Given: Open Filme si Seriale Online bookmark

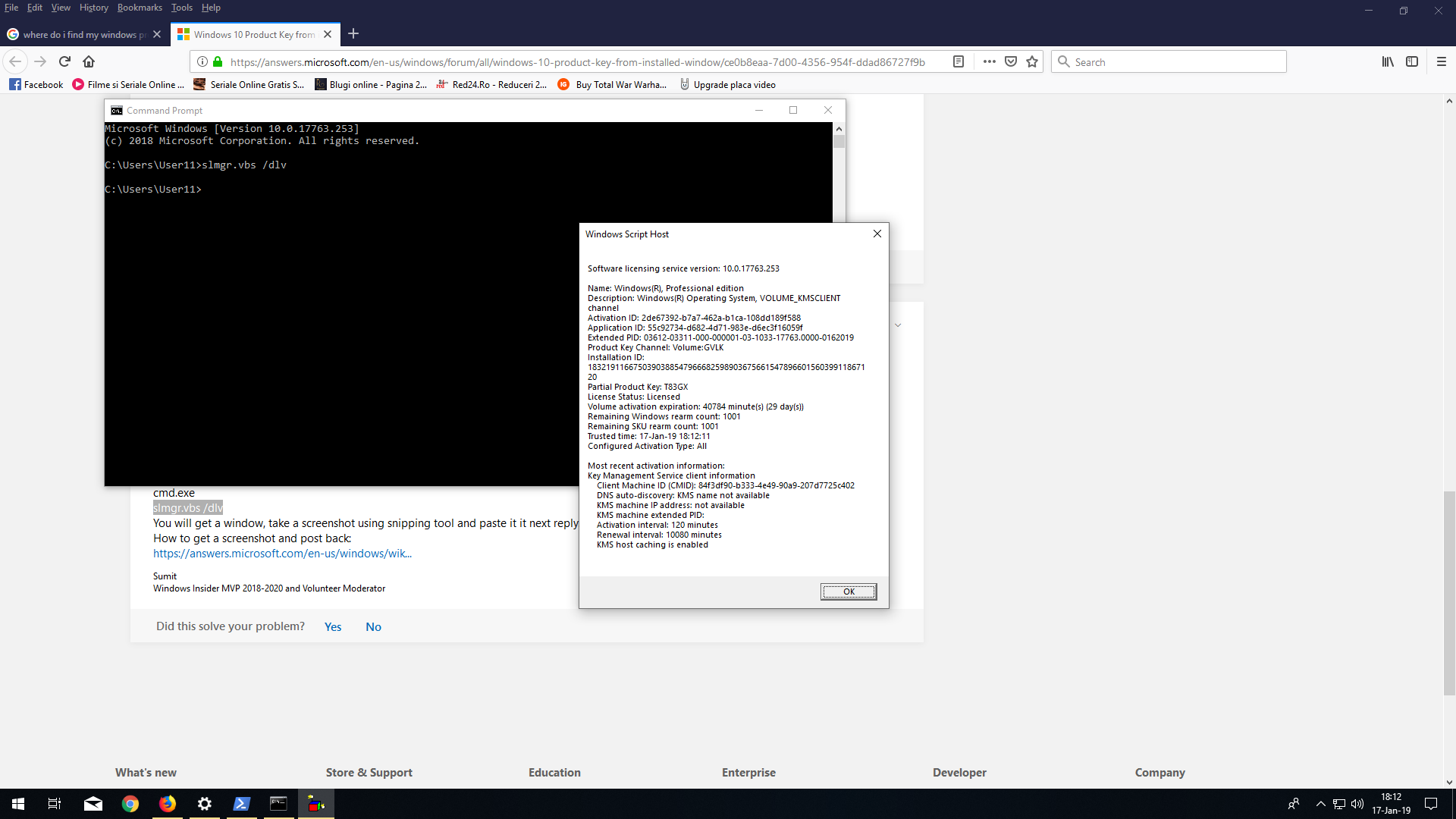Looking at the screenshot, I should click(x=128, y=85).
